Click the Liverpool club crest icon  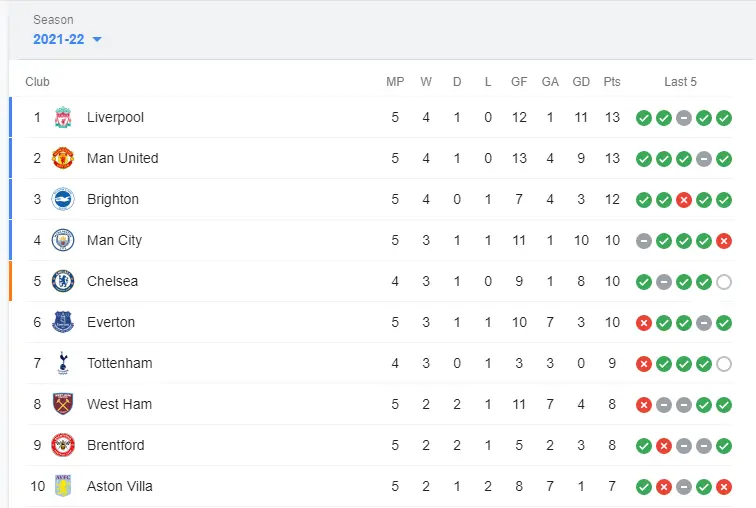(x=63, y=117)
